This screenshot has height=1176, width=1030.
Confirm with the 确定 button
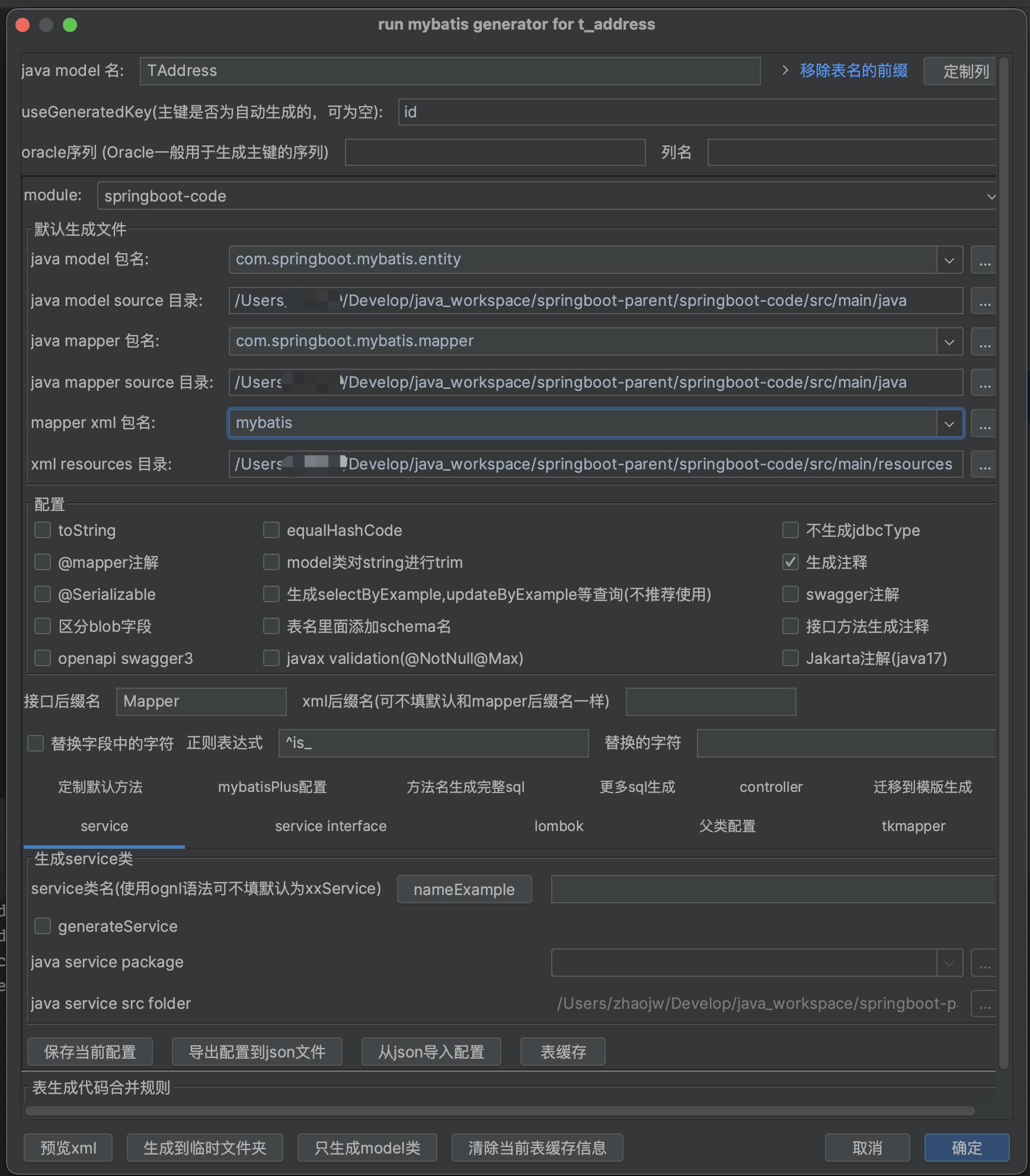tap(967, 1148)
